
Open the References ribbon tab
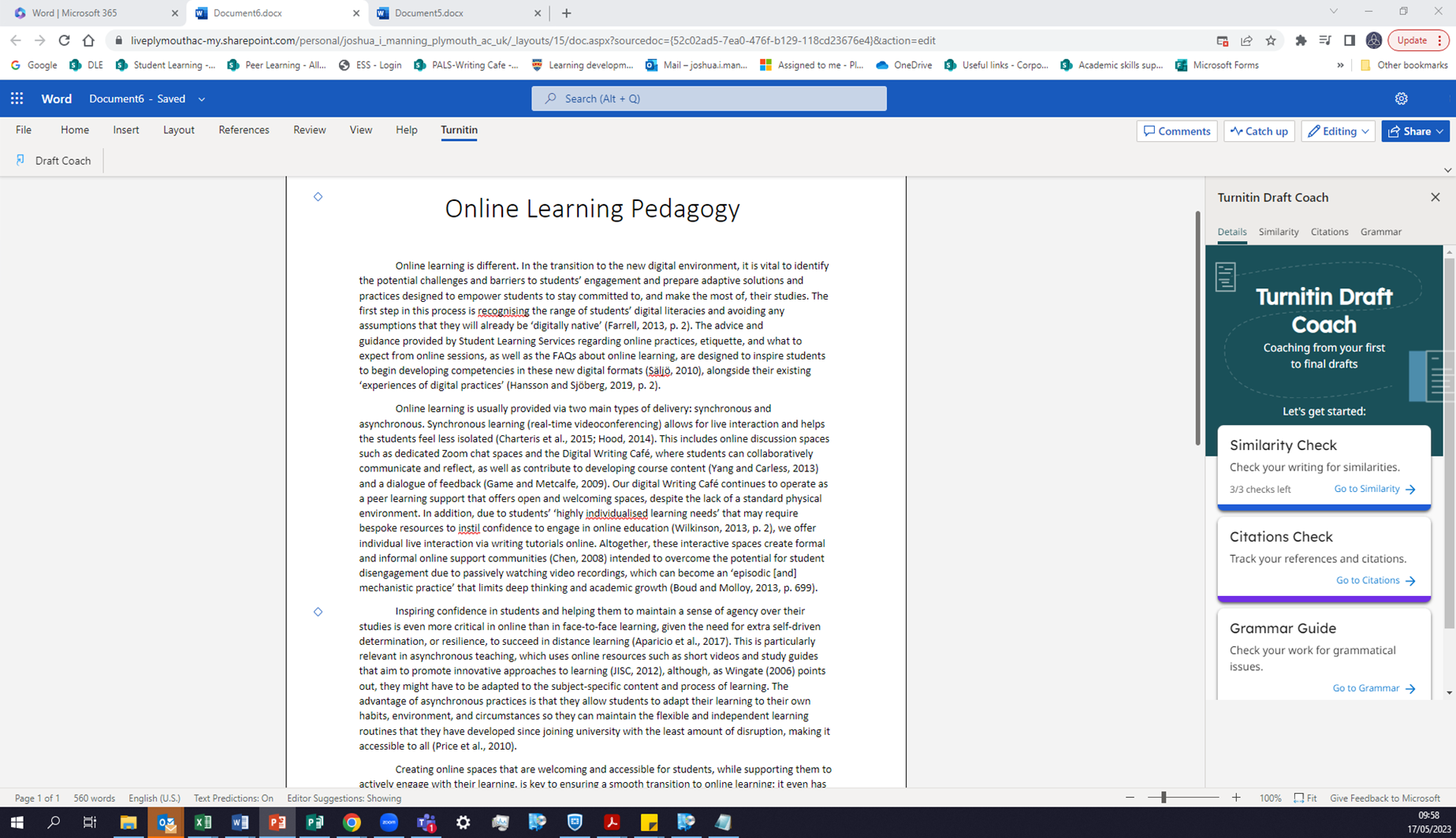point(244,130)
